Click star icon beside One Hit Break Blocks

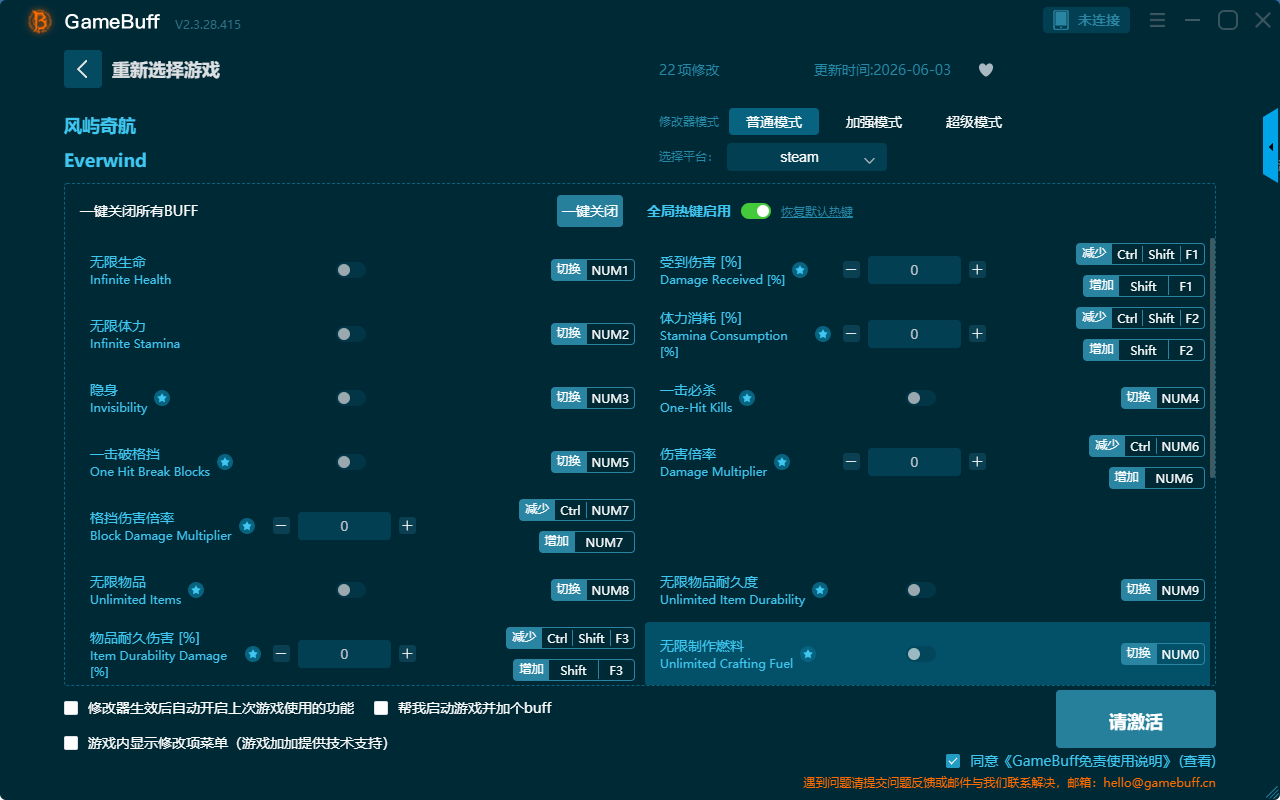coord(225,462)
